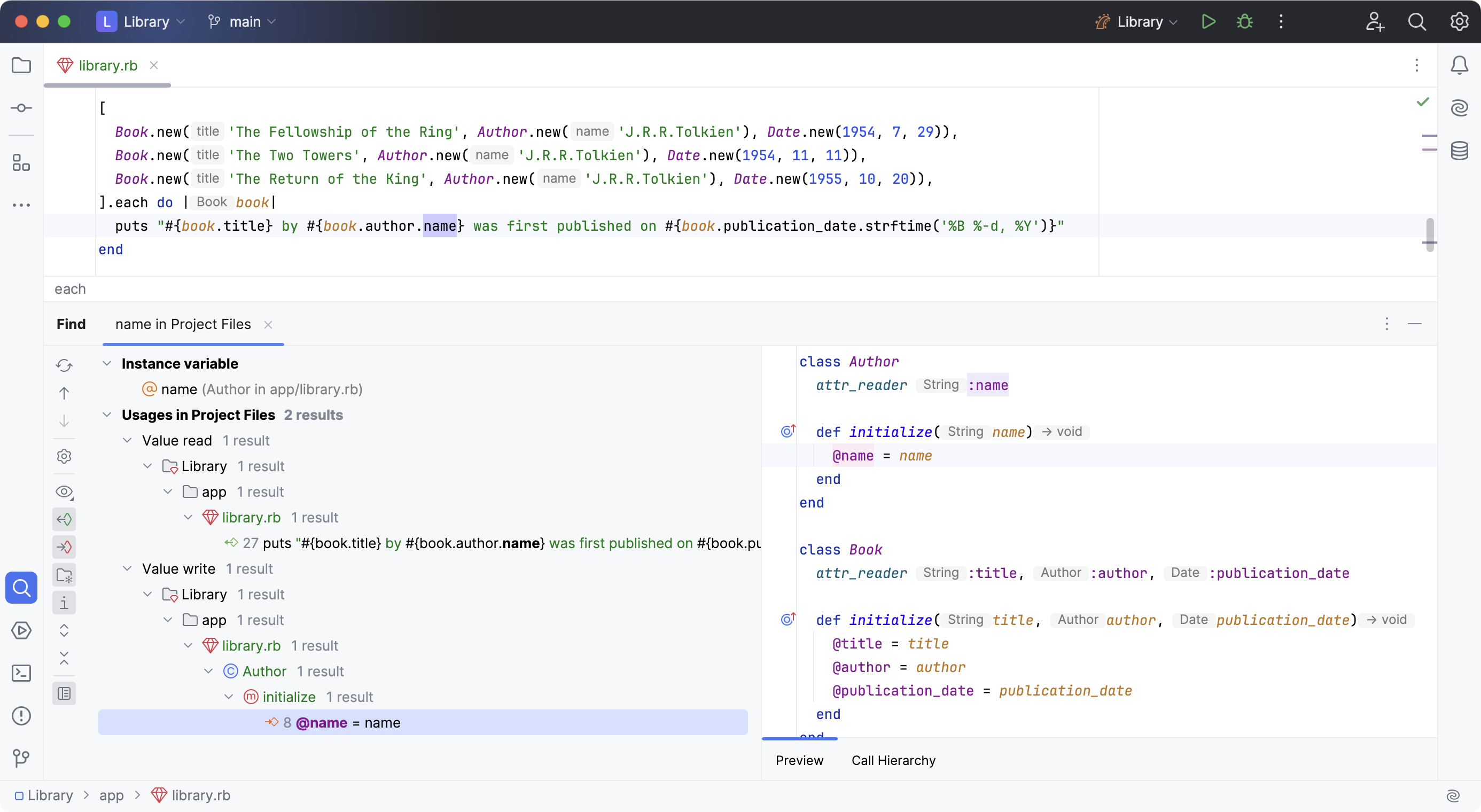Click the Preview button in bottom panel
The width and height of the screenshot is (1481, 812).
click(x=800, y=761)
